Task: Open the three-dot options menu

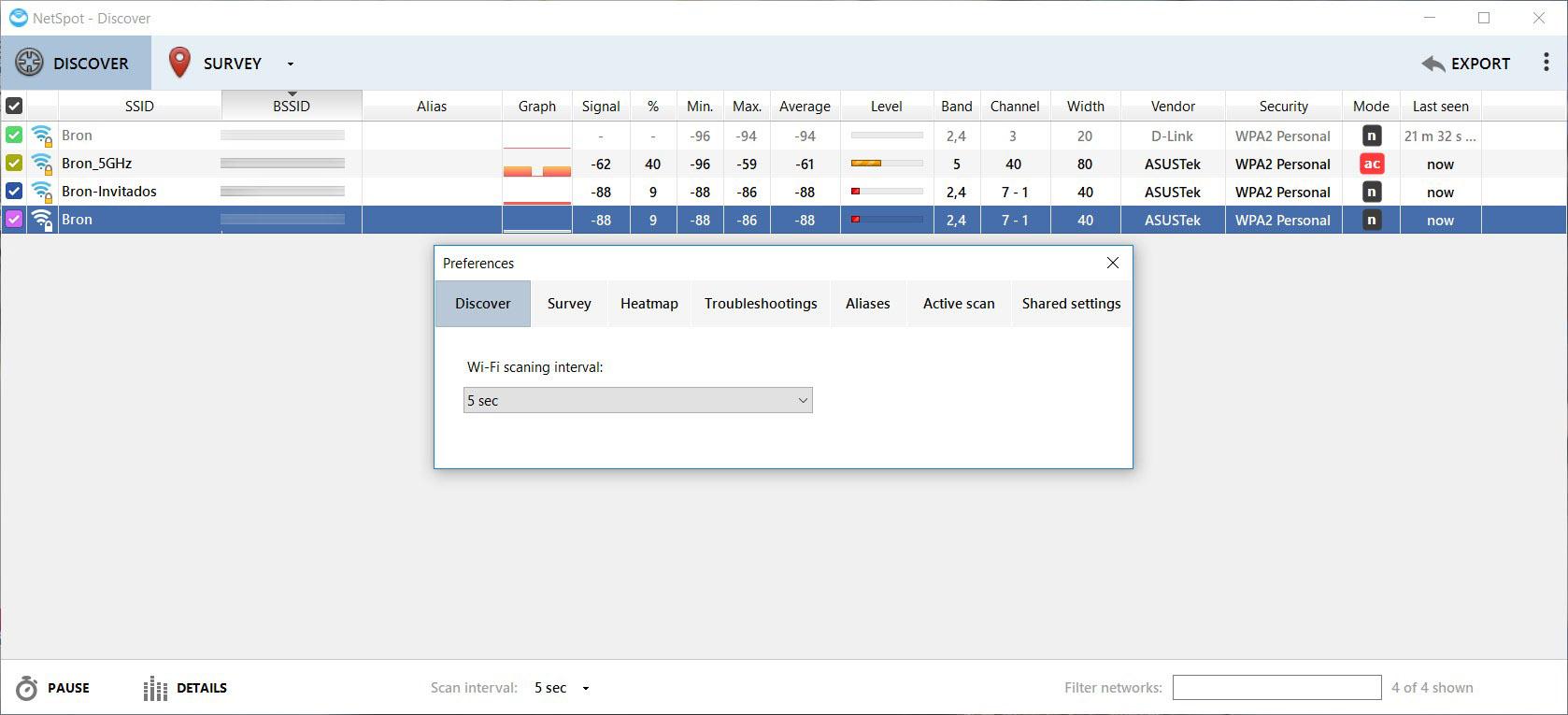Action: click(x=1546, y=63)
